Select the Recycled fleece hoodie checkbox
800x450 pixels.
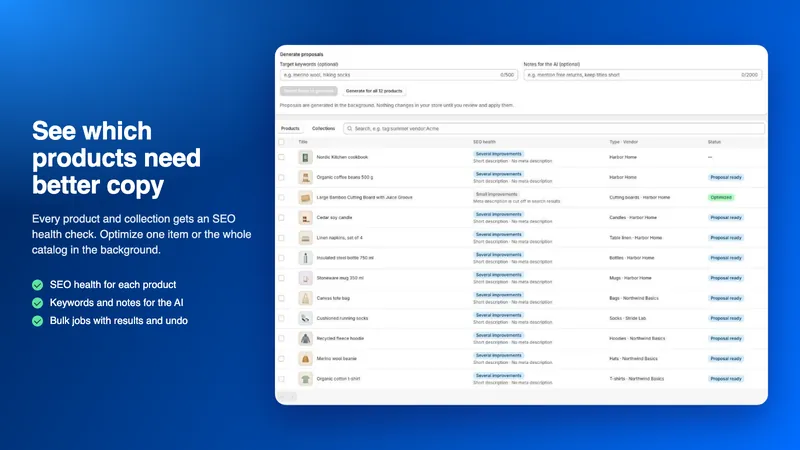click(282, 339)
